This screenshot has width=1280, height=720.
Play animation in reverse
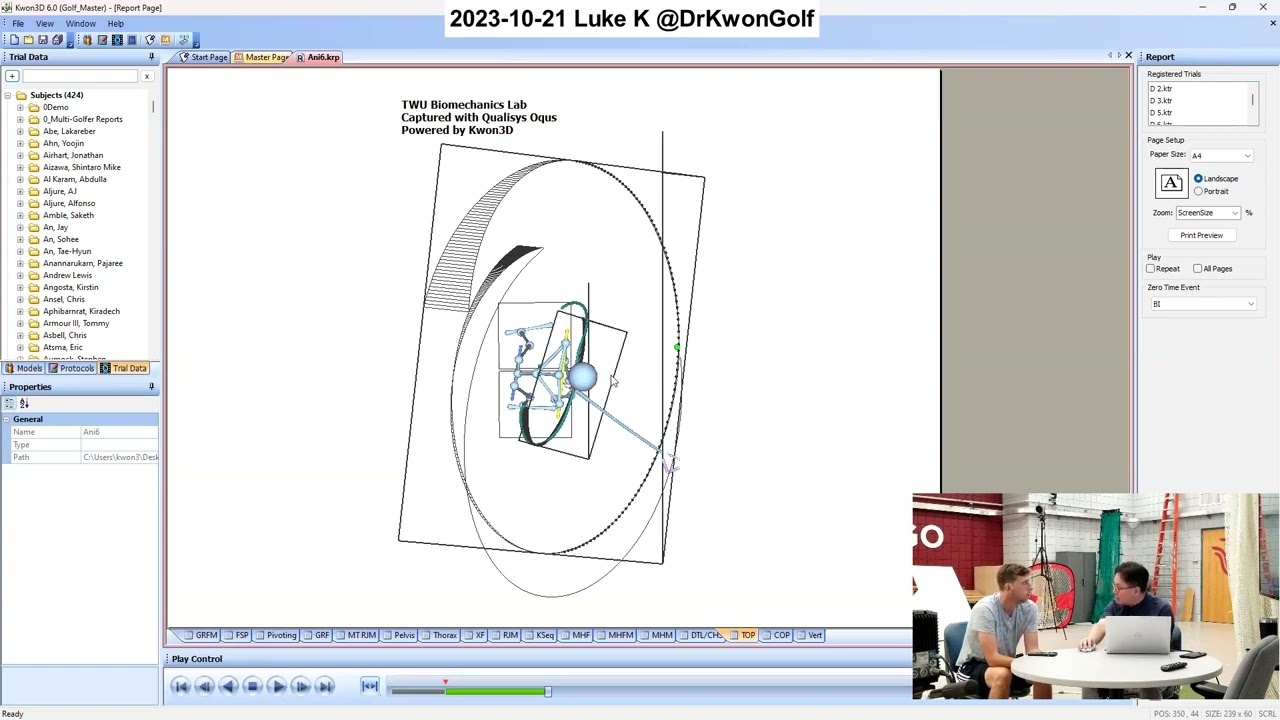(228, 686)
